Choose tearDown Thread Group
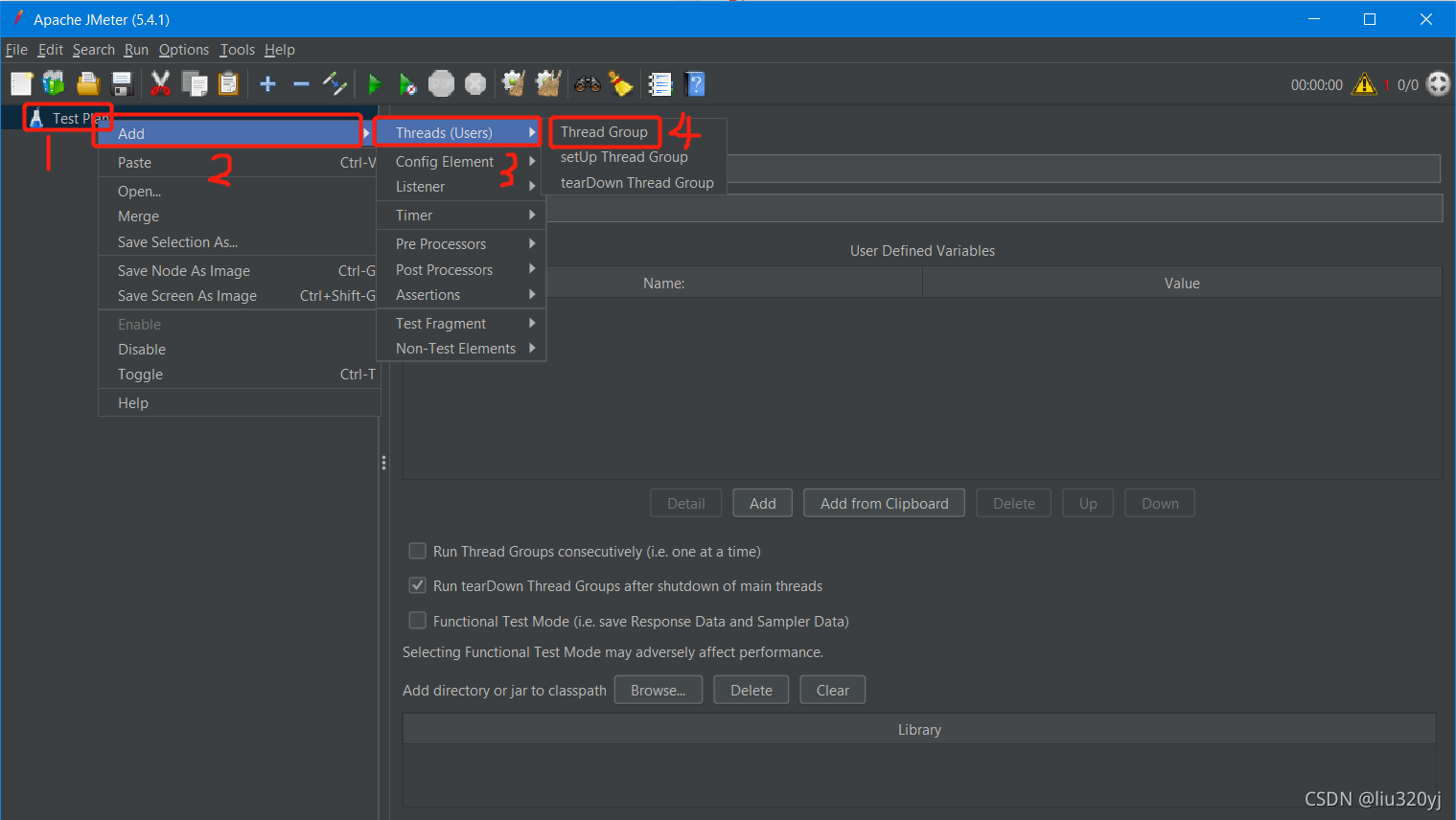1456x820 pixels. click(x=636, y=183)
